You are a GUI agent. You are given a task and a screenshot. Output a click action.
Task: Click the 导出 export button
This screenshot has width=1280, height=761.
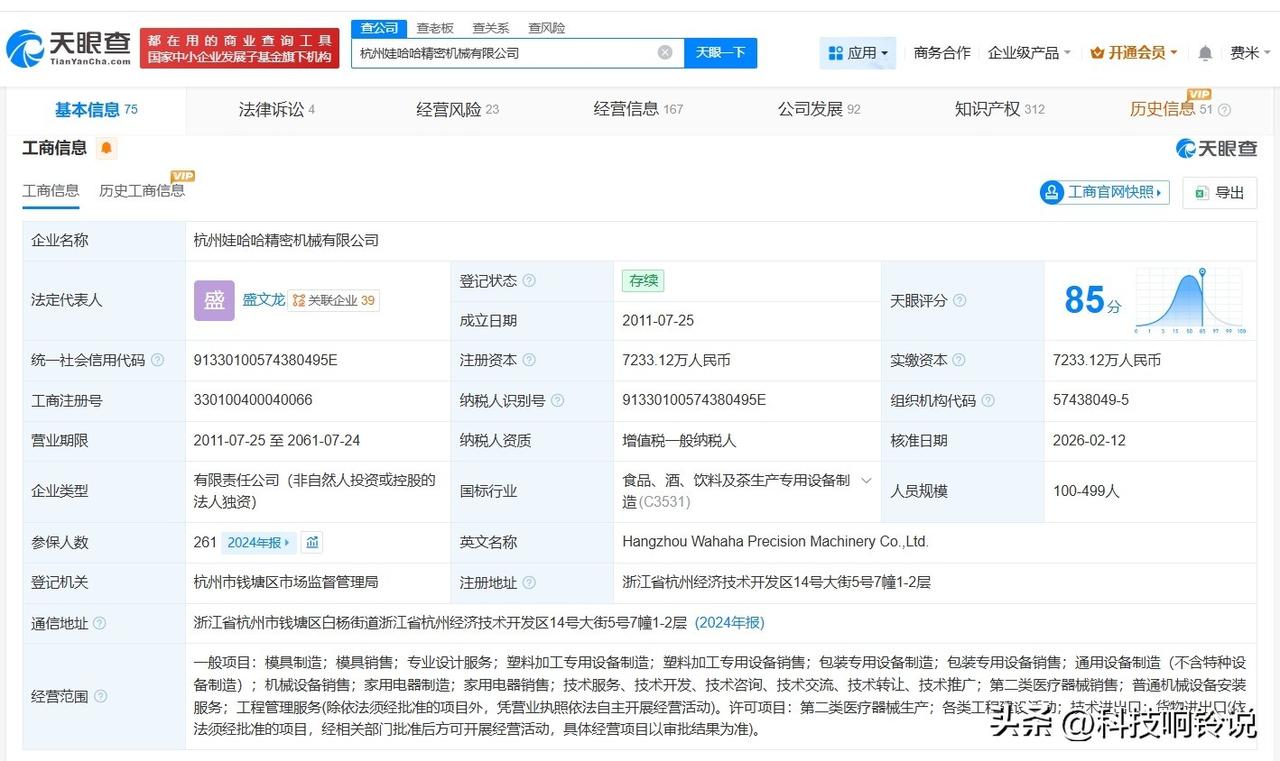[x=1220, y=192]
